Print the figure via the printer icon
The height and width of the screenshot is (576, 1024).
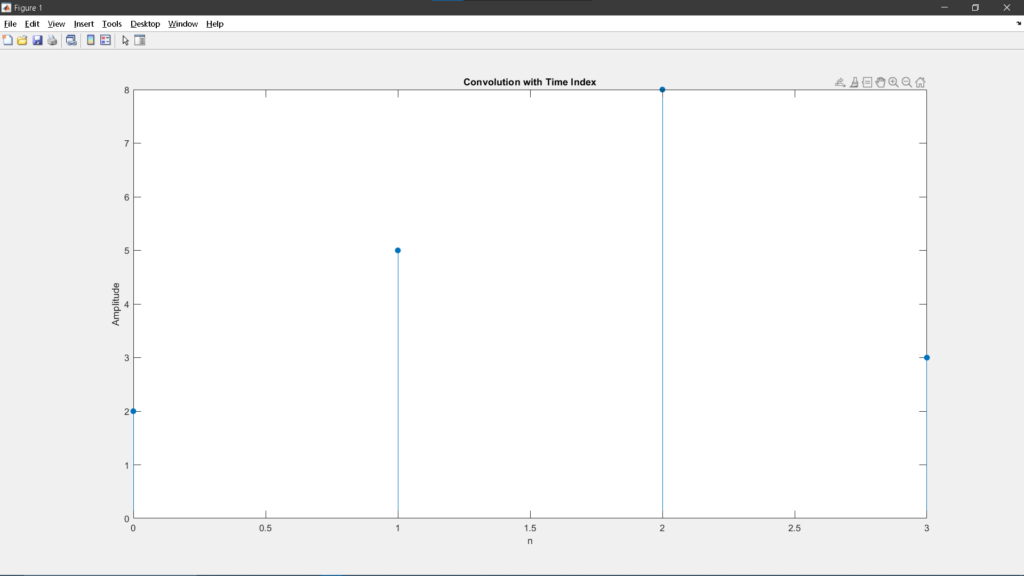(52, 40)
